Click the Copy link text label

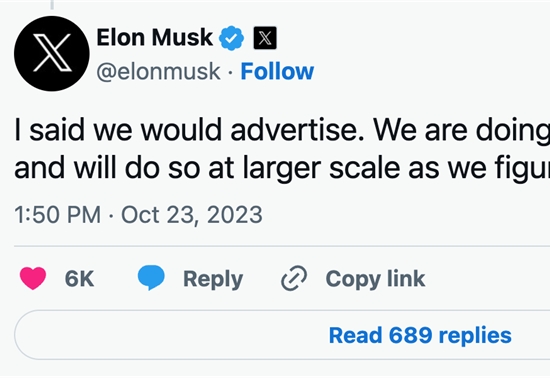[x=375, y=279]
